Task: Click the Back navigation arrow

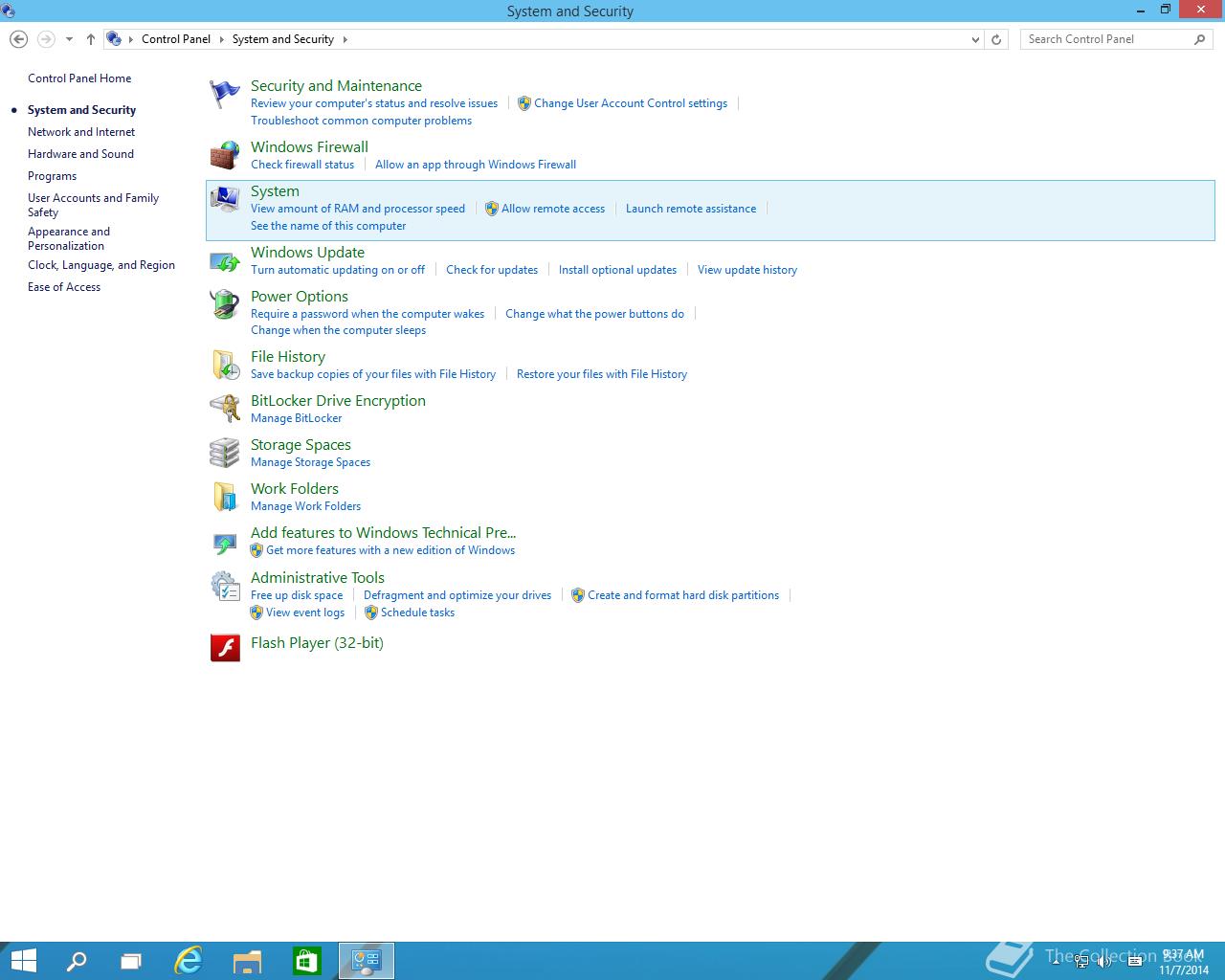Action: pyautogui.click(x=18, y=39)
